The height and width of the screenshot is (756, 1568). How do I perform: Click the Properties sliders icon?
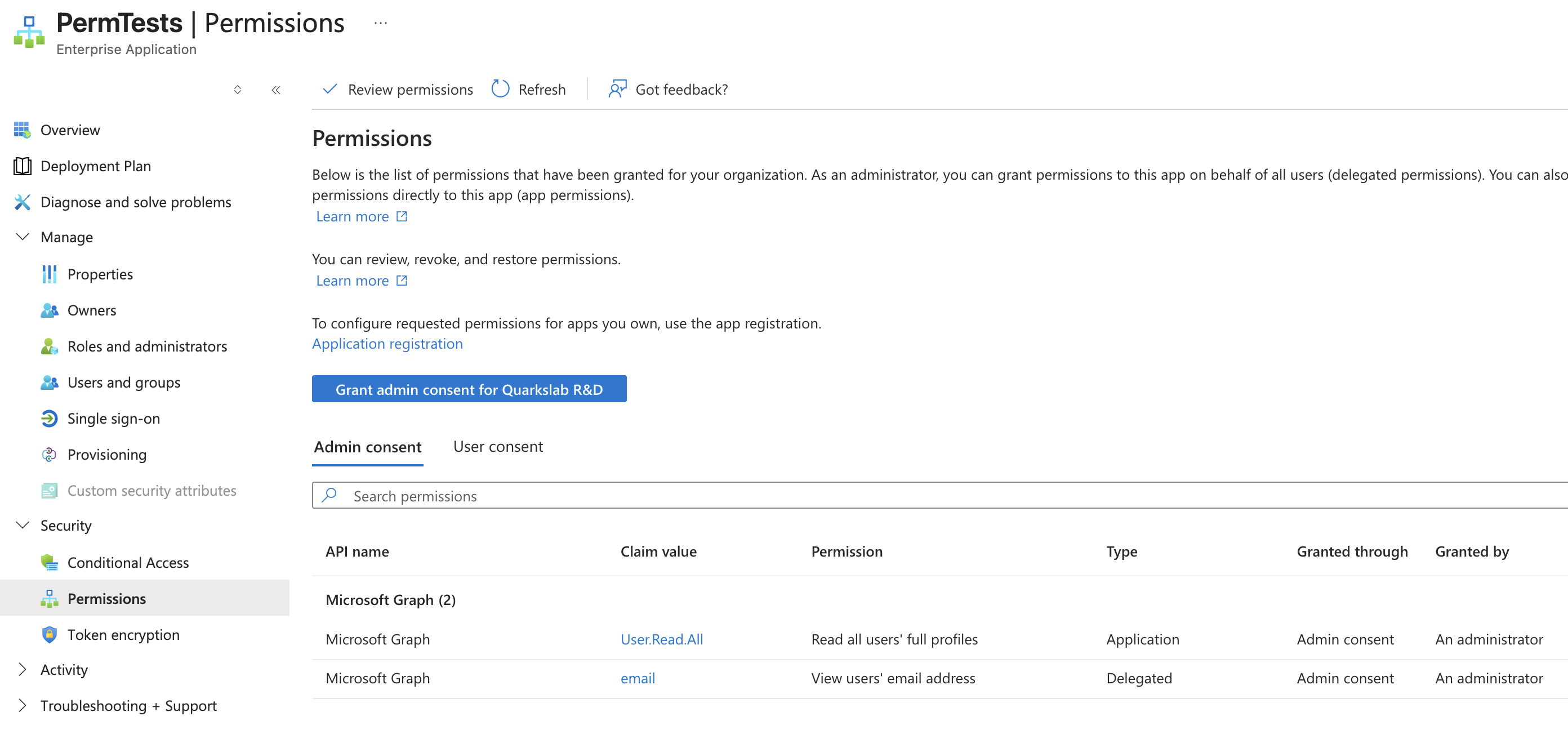click(50, 274)
